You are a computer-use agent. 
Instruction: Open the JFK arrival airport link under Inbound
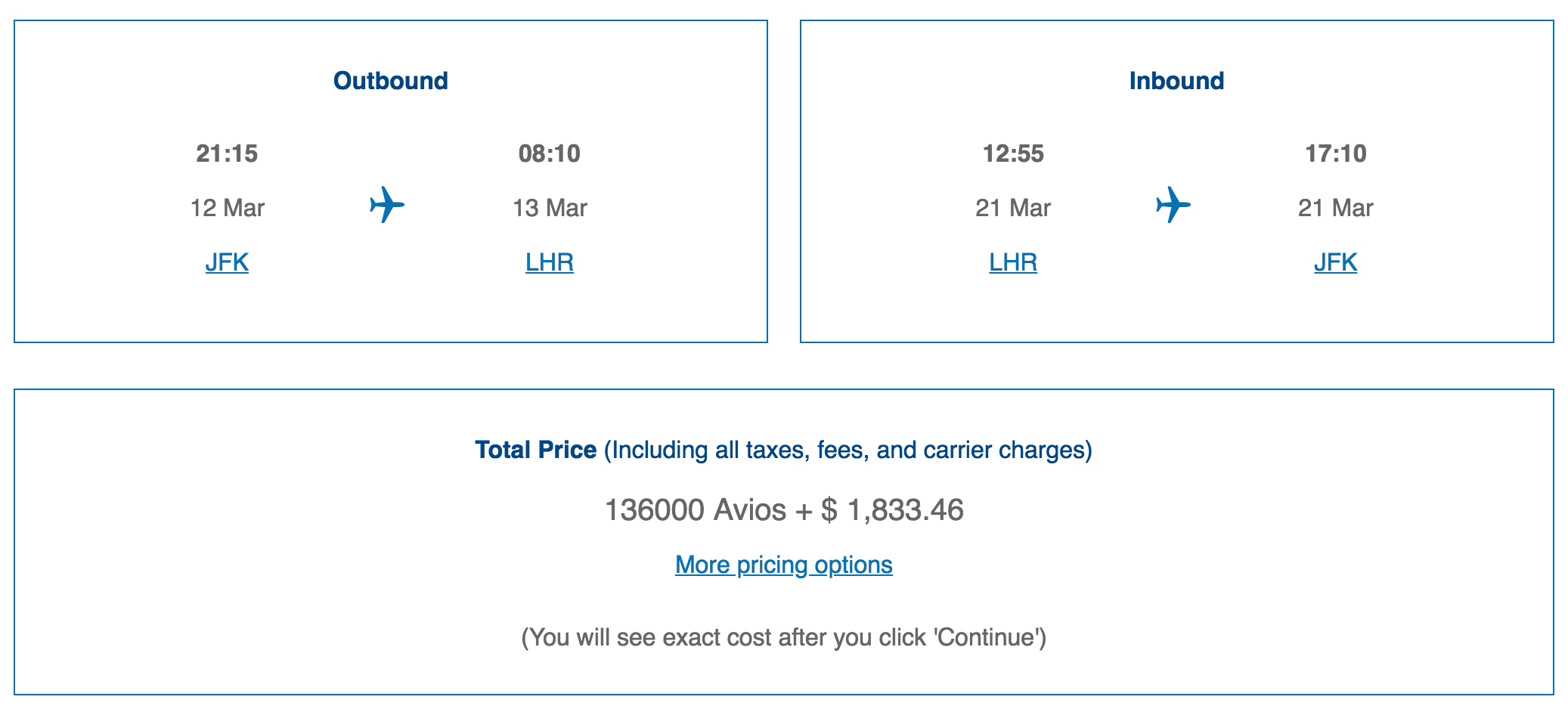coord(1335,262)
